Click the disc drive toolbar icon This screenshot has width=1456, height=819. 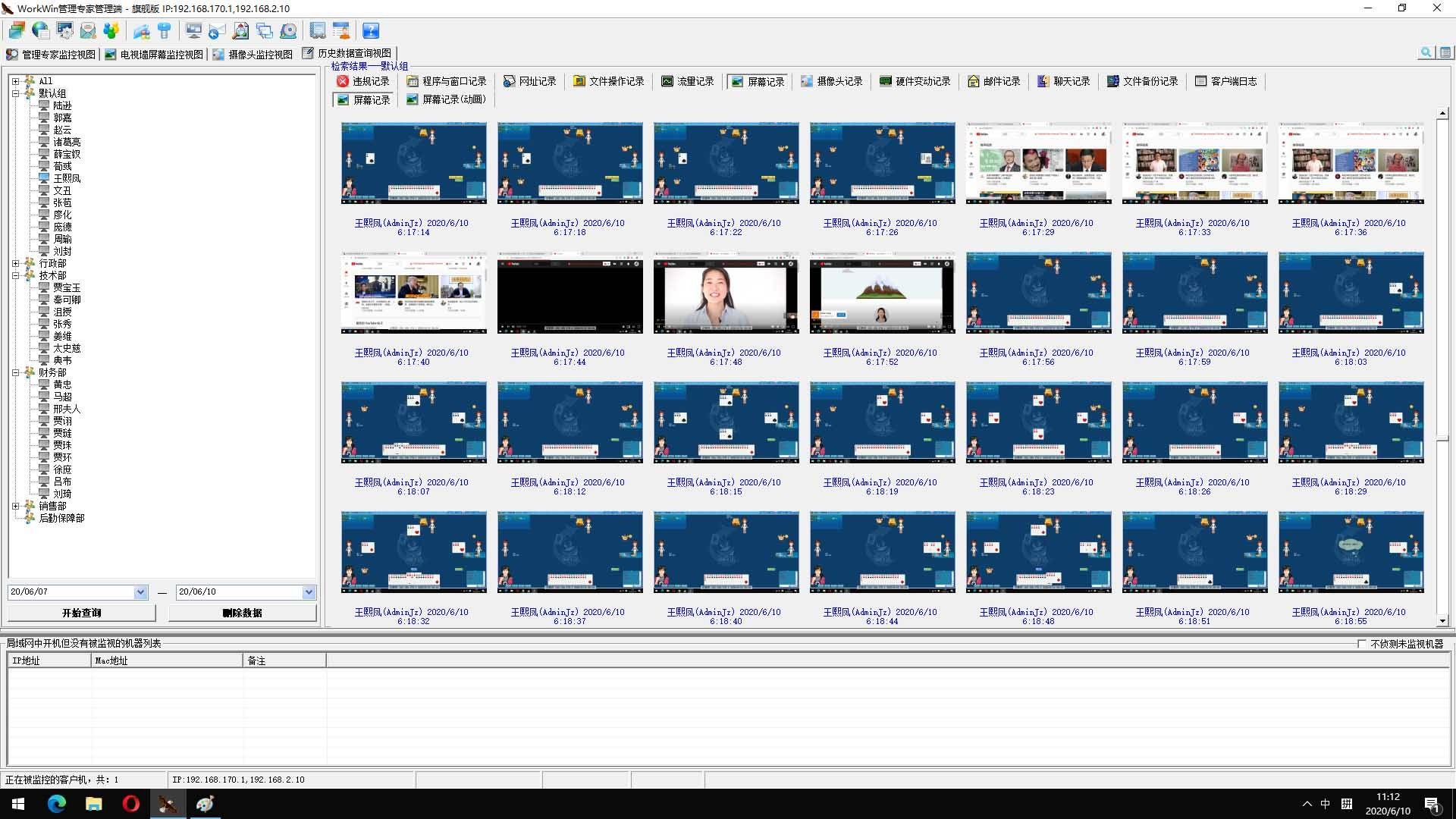click(x=289, y=30)
